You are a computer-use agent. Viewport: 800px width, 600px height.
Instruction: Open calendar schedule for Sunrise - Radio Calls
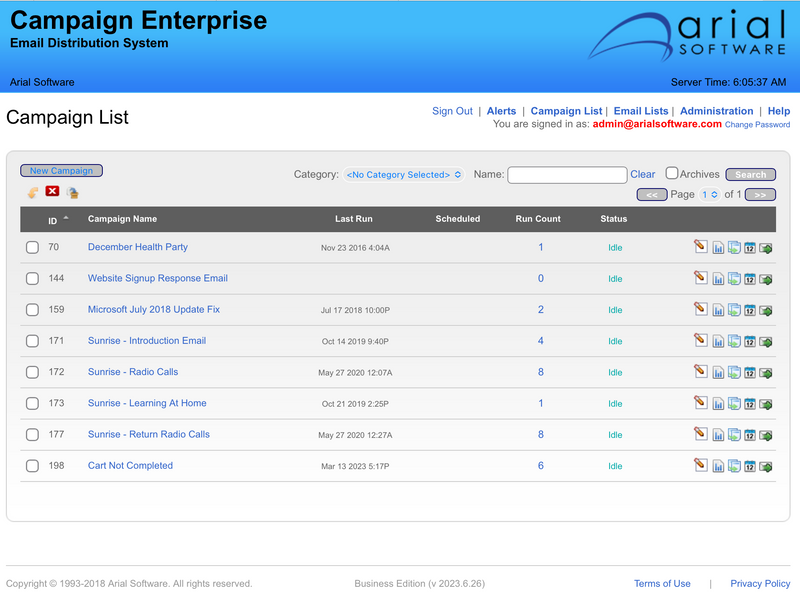point(749,373)
